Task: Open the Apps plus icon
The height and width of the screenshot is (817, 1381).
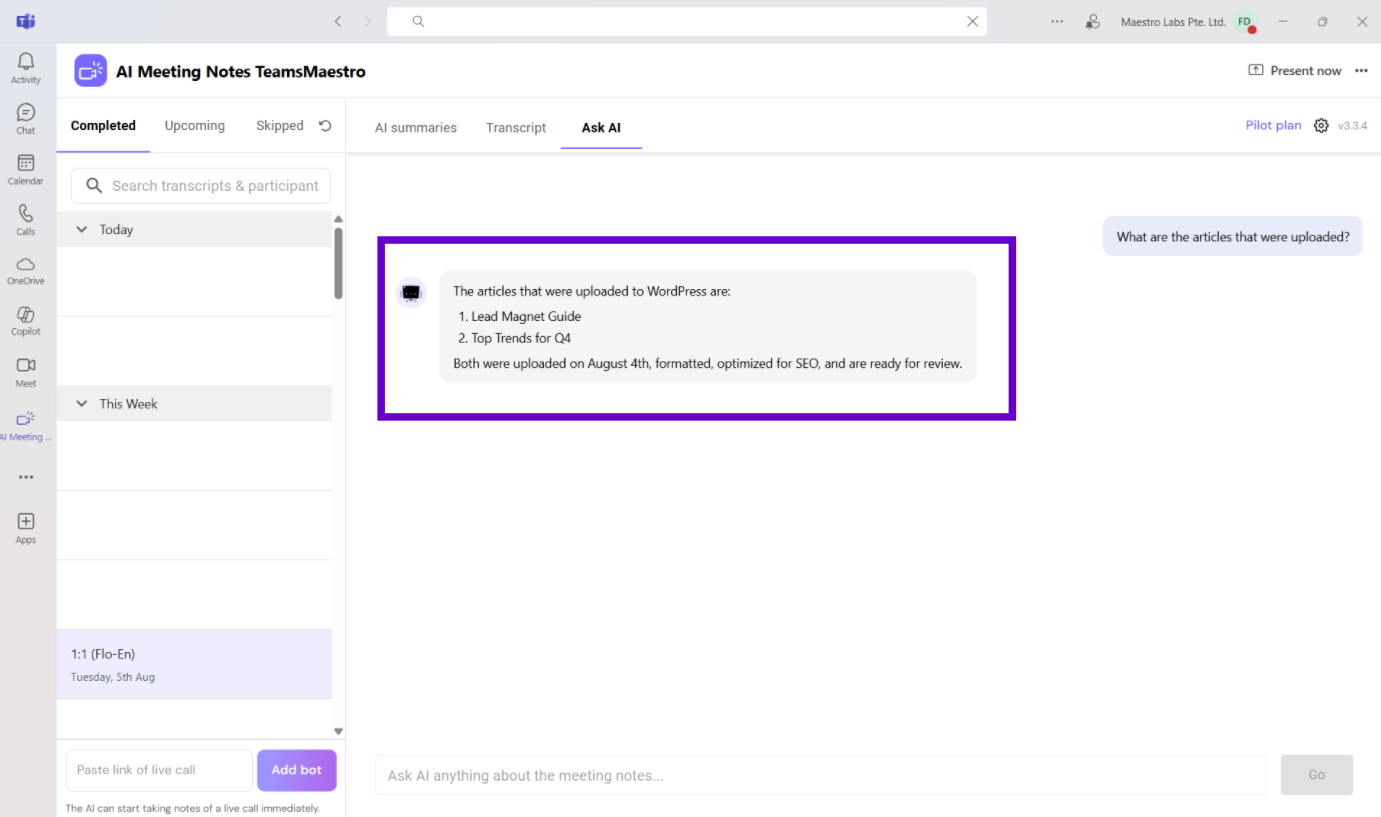Action: coord(26,527)
